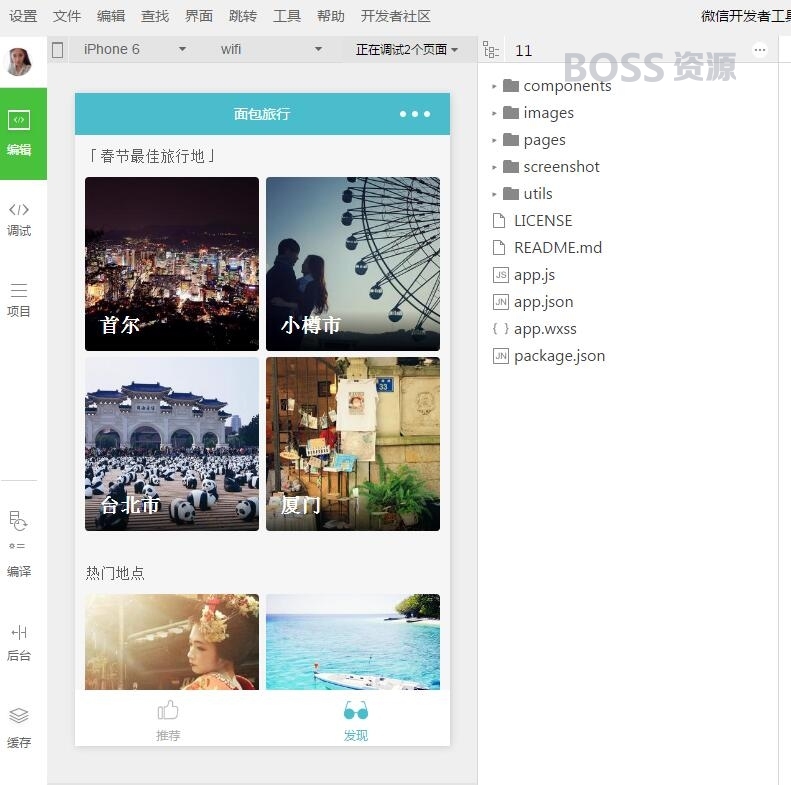Click the 热门地点 heading
The width and height of the screenshot is (791, 785).
116,573
